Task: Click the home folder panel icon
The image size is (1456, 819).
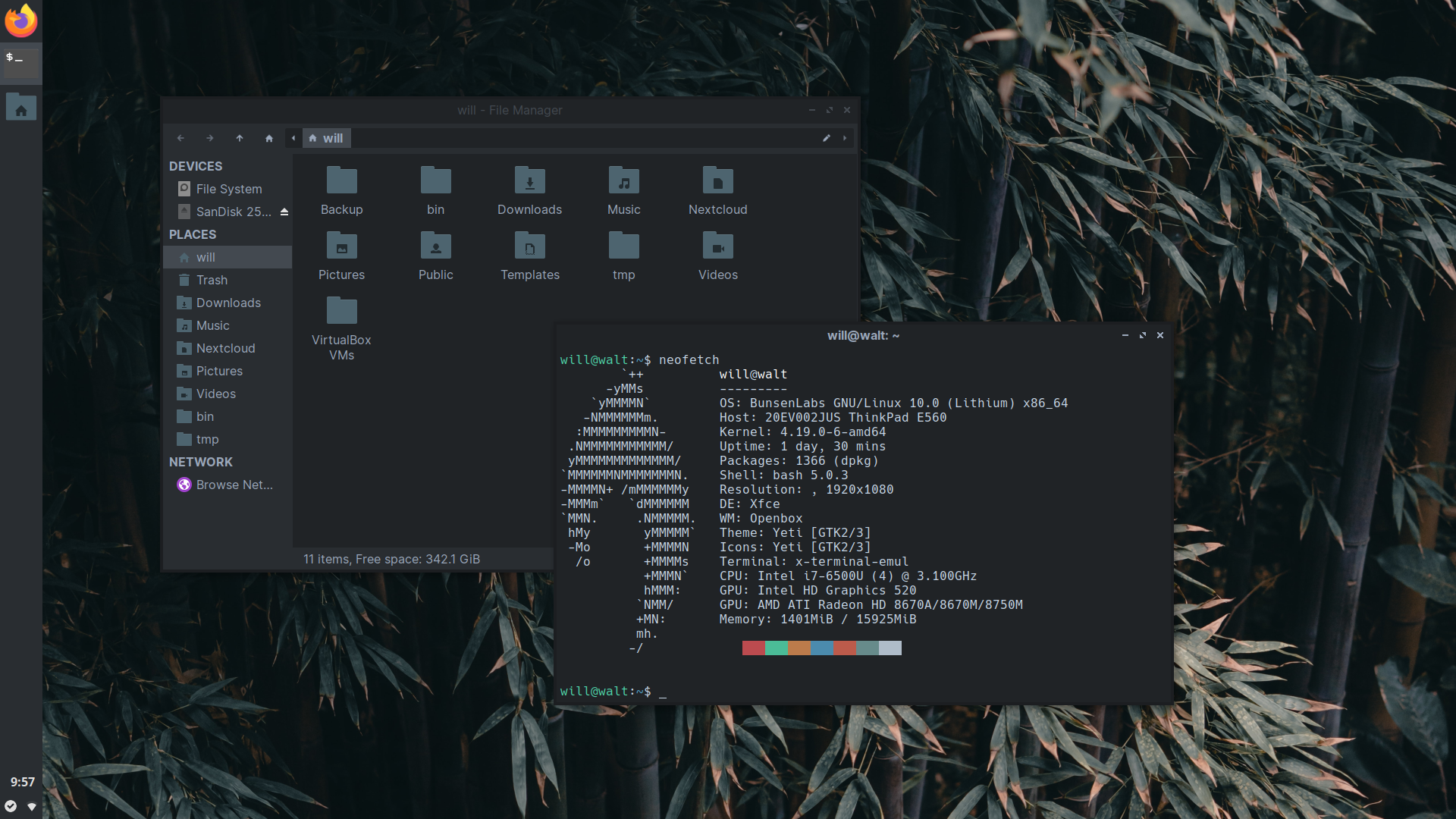Action: pyautogui.click(x=20, y=108)
